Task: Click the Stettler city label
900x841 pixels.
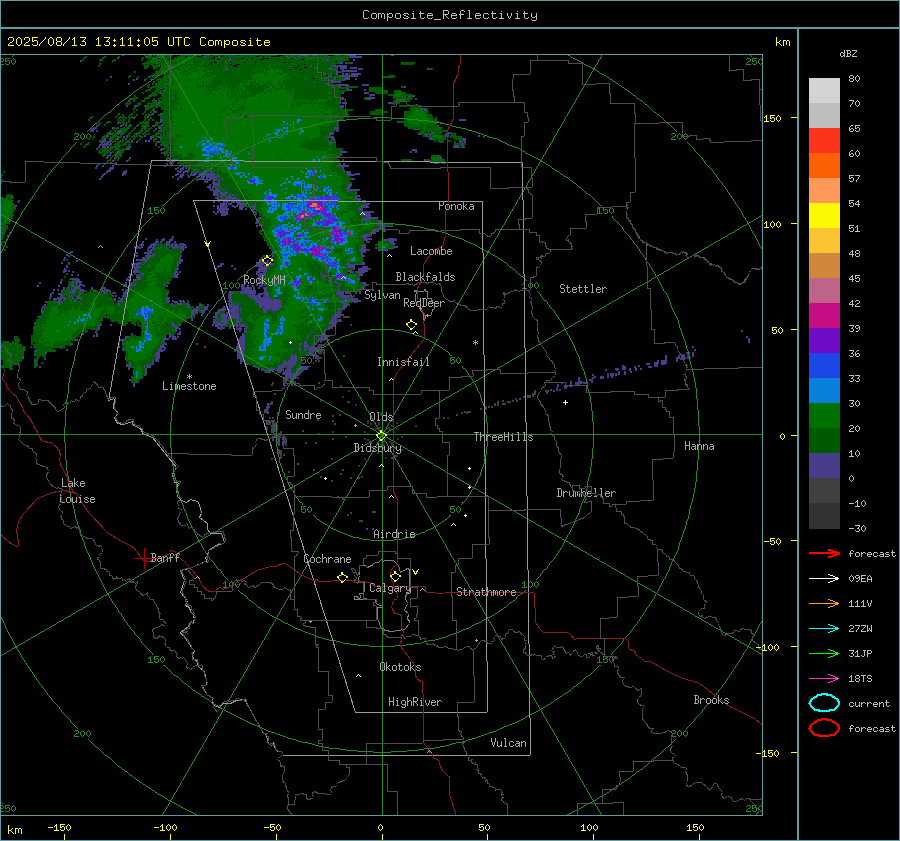Action: [583, 289]
